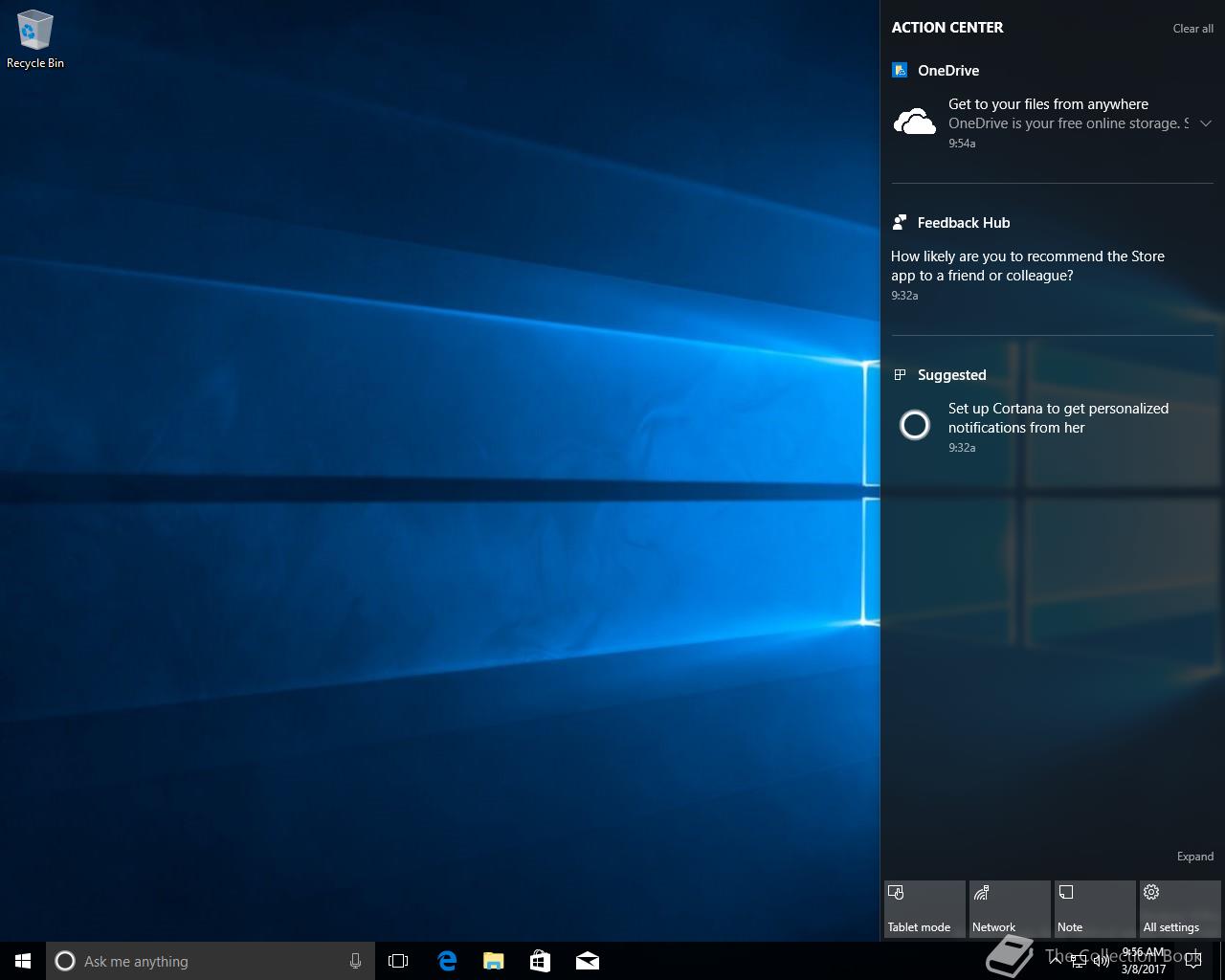Open All settings quick action
Image resolution: width=1225 pixels, height=980 pixels.
1180,909
